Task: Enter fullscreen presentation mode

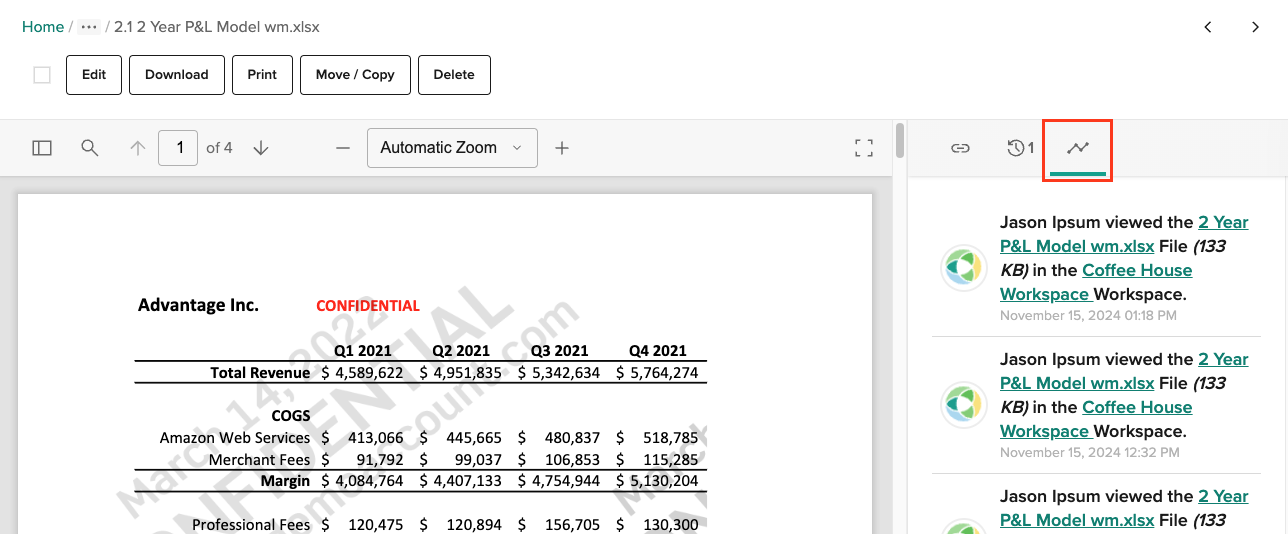Action: click(865, 148)
